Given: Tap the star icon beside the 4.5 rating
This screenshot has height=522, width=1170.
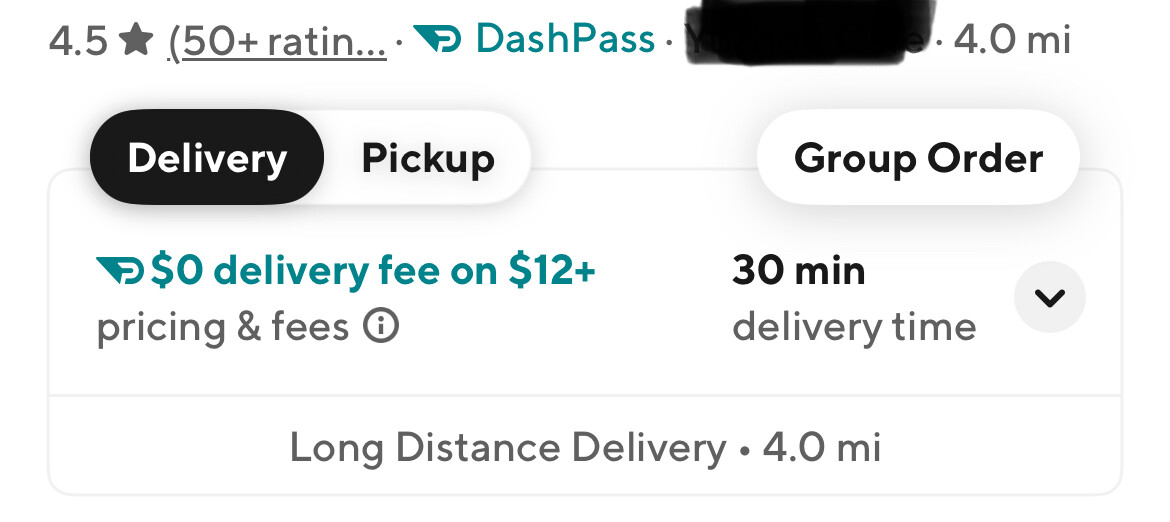Looking at the screenshot, I should 136,41.
